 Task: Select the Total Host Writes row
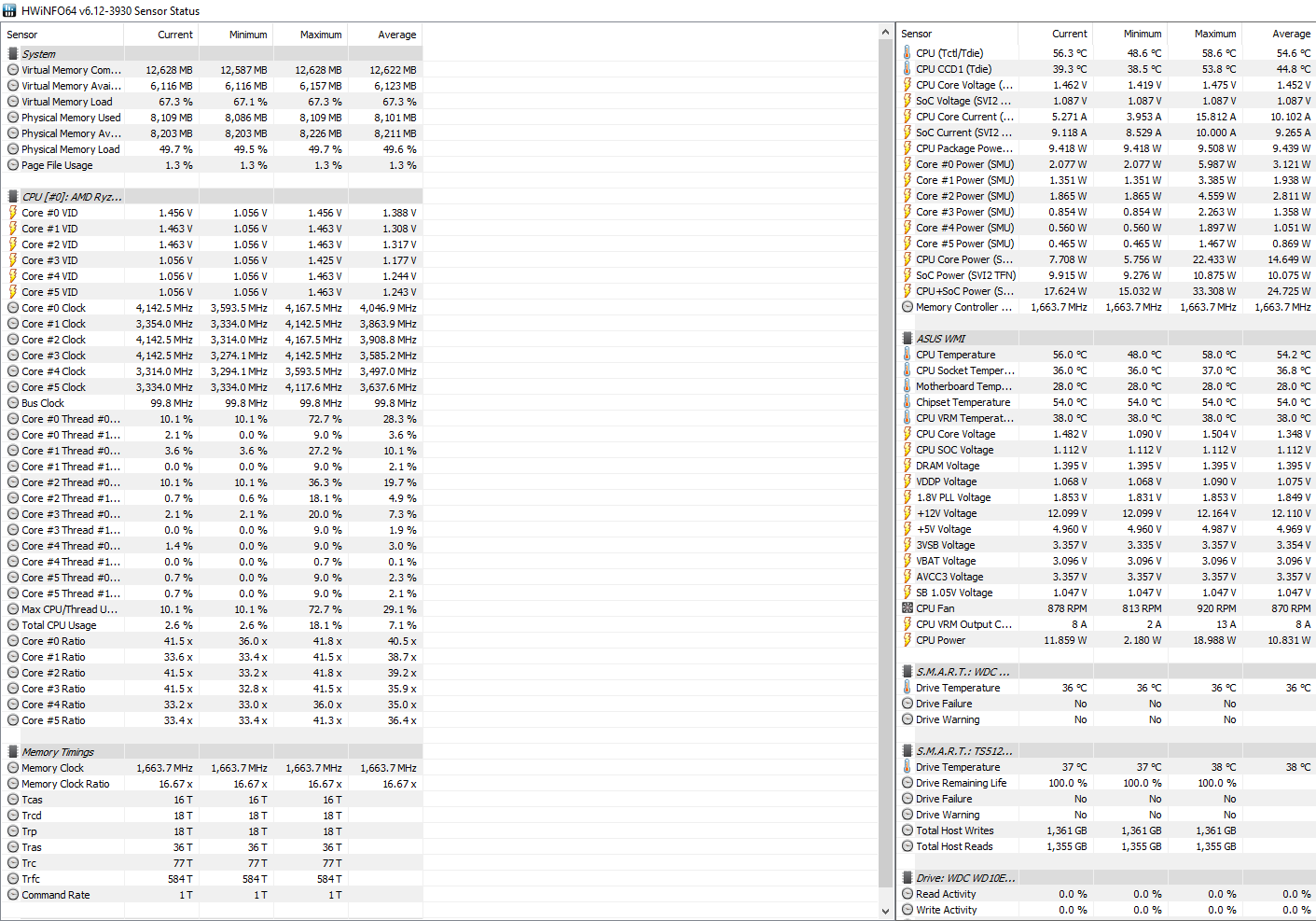(954, 830)
